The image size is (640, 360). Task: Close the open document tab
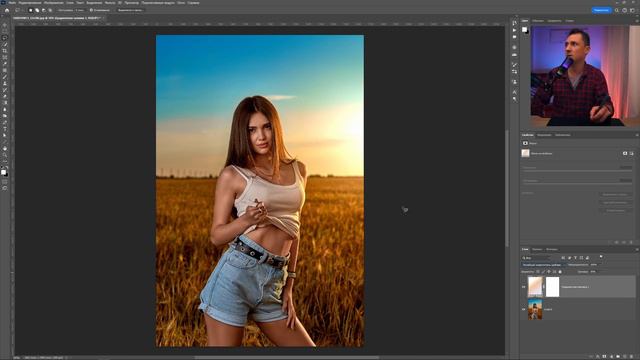tap(103, 18)
